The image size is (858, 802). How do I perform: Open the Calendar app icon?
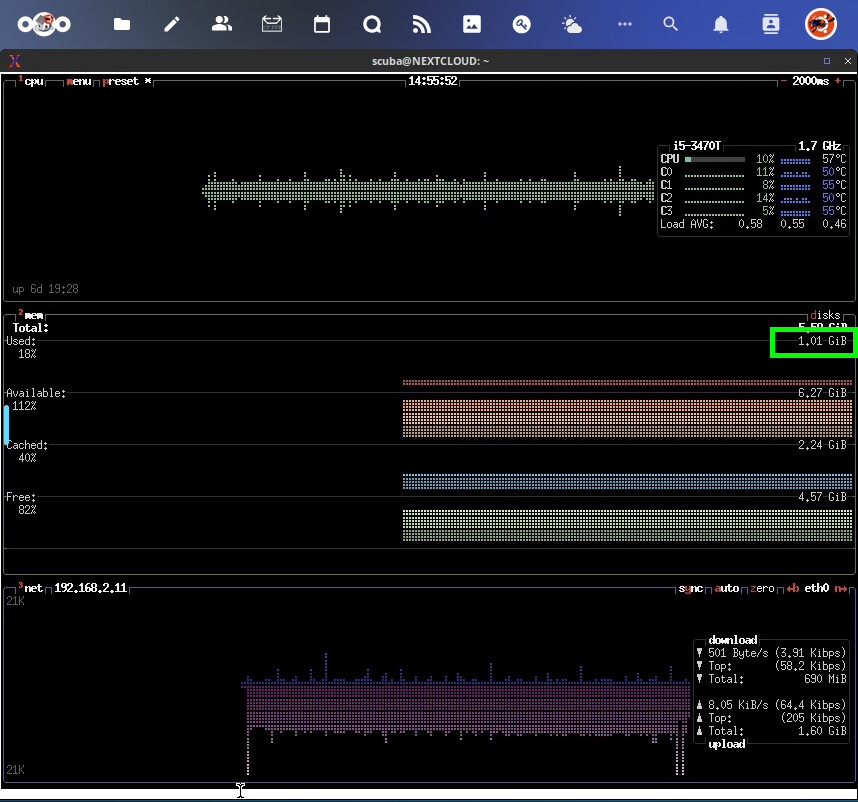[322, 25]
